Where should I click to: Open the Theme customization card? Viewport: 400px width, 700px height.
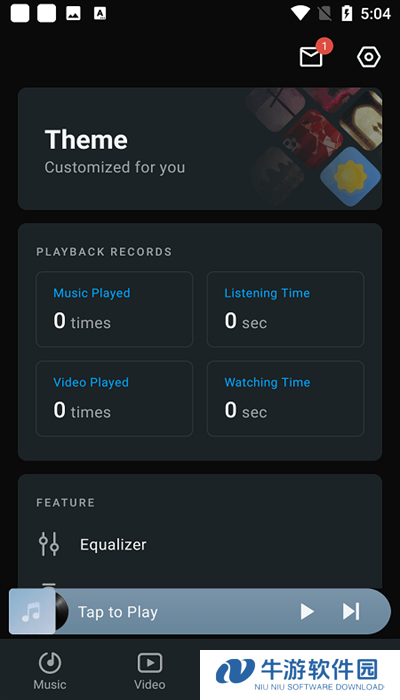pyautogui.click(x=200, y=149)
